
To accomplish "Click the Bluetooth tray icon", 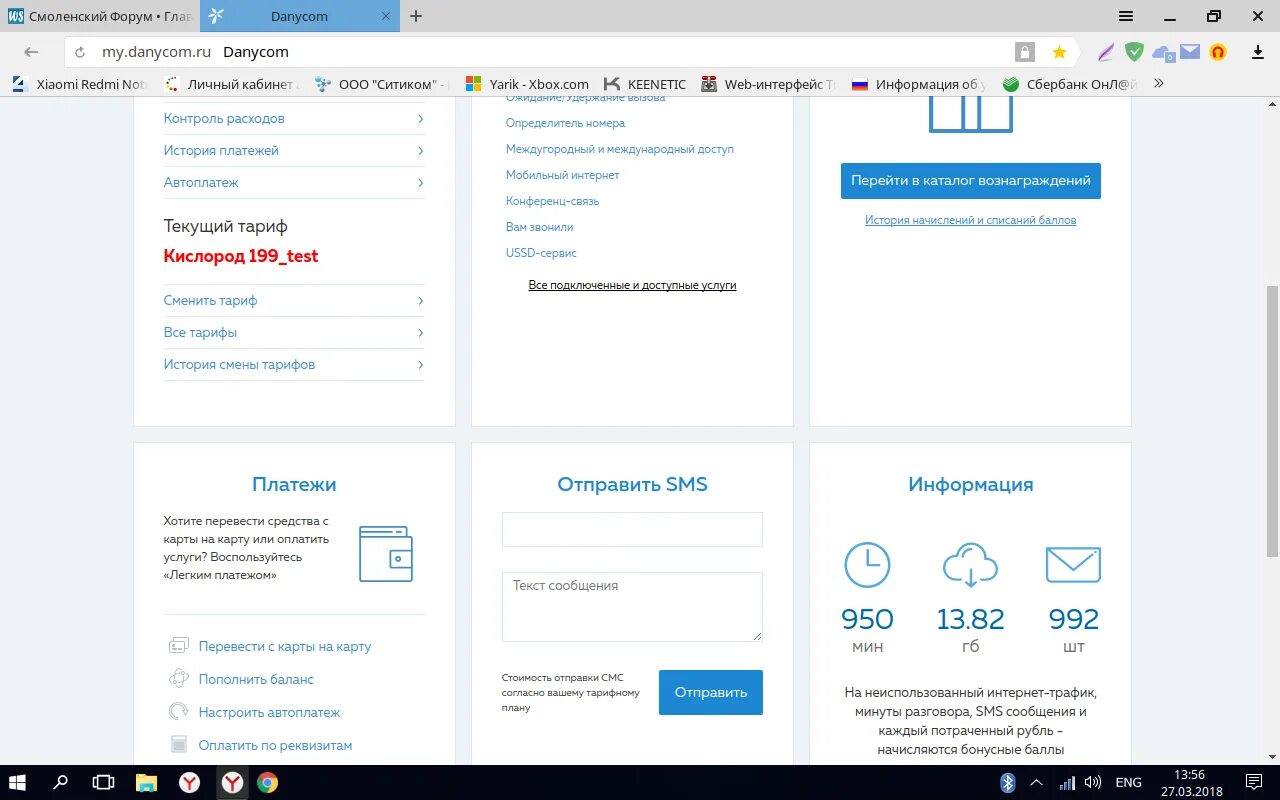I will 1008,782.
